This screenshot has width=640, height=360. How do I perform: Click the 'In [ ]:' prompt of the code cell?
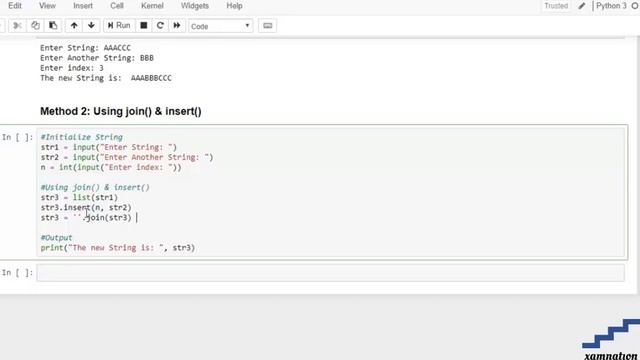pyautogui.click(x=18, y=137)
